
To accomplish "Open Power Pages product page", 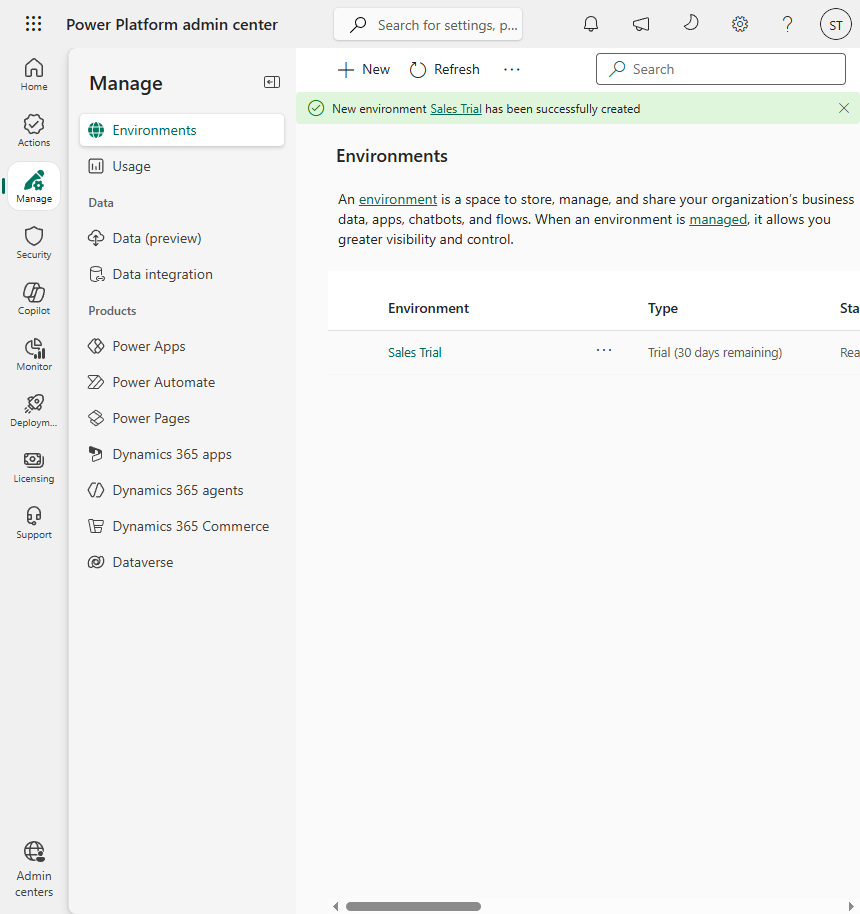I will click(x=182, y=418).
